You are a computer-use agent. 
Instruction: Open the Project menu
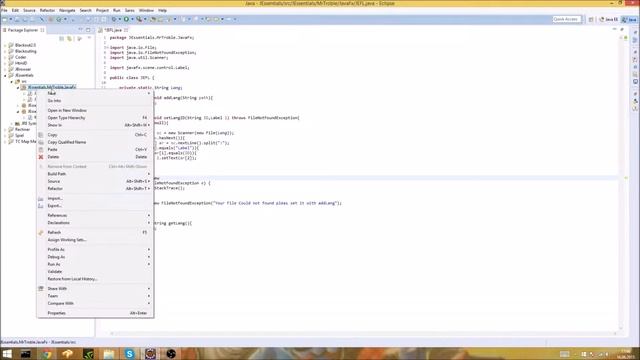tap(102, 10)
